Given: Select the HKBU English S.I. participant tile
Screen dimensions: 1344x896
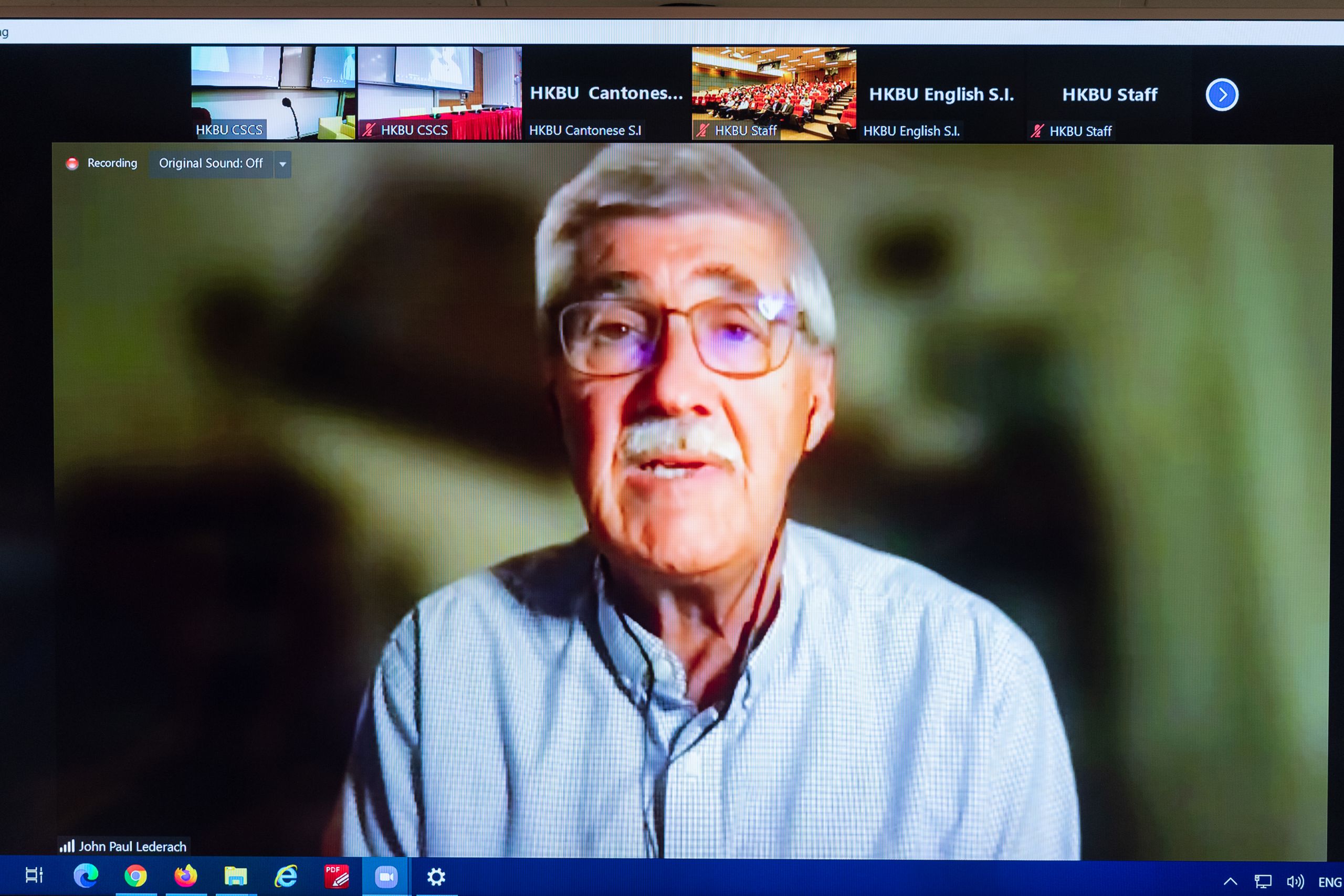Looking at the screenshot, I should pos(941,94).
